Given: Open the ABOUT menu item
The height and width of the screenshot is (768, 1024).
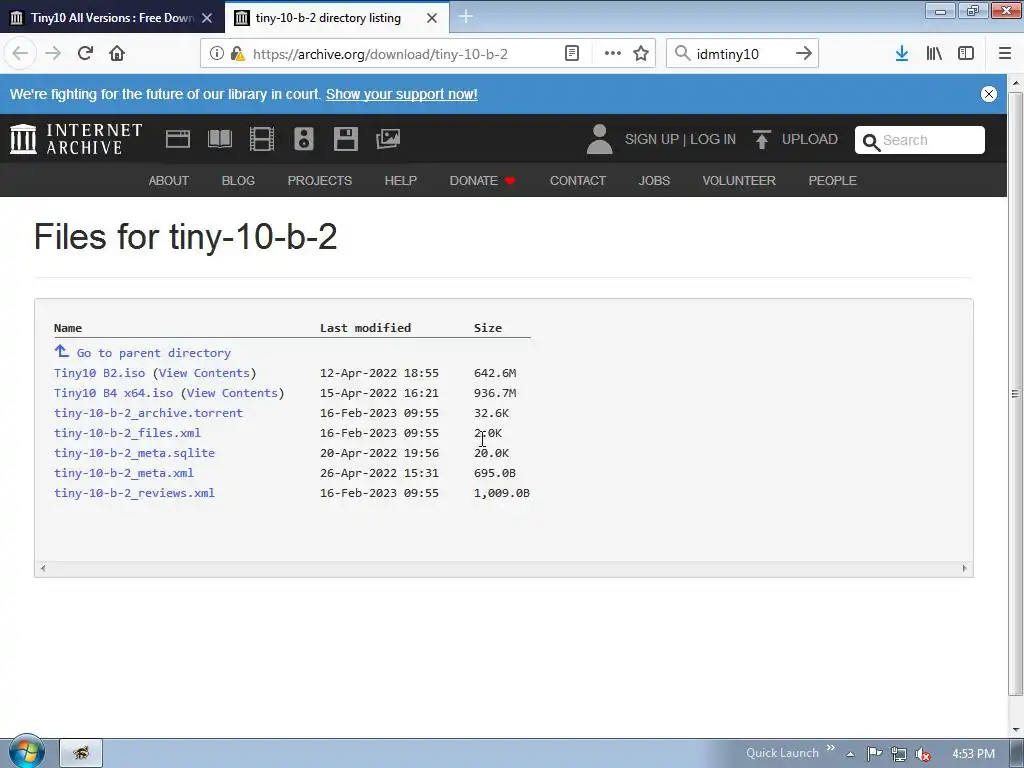Looking at the screenshot, I should click(168, 181).
